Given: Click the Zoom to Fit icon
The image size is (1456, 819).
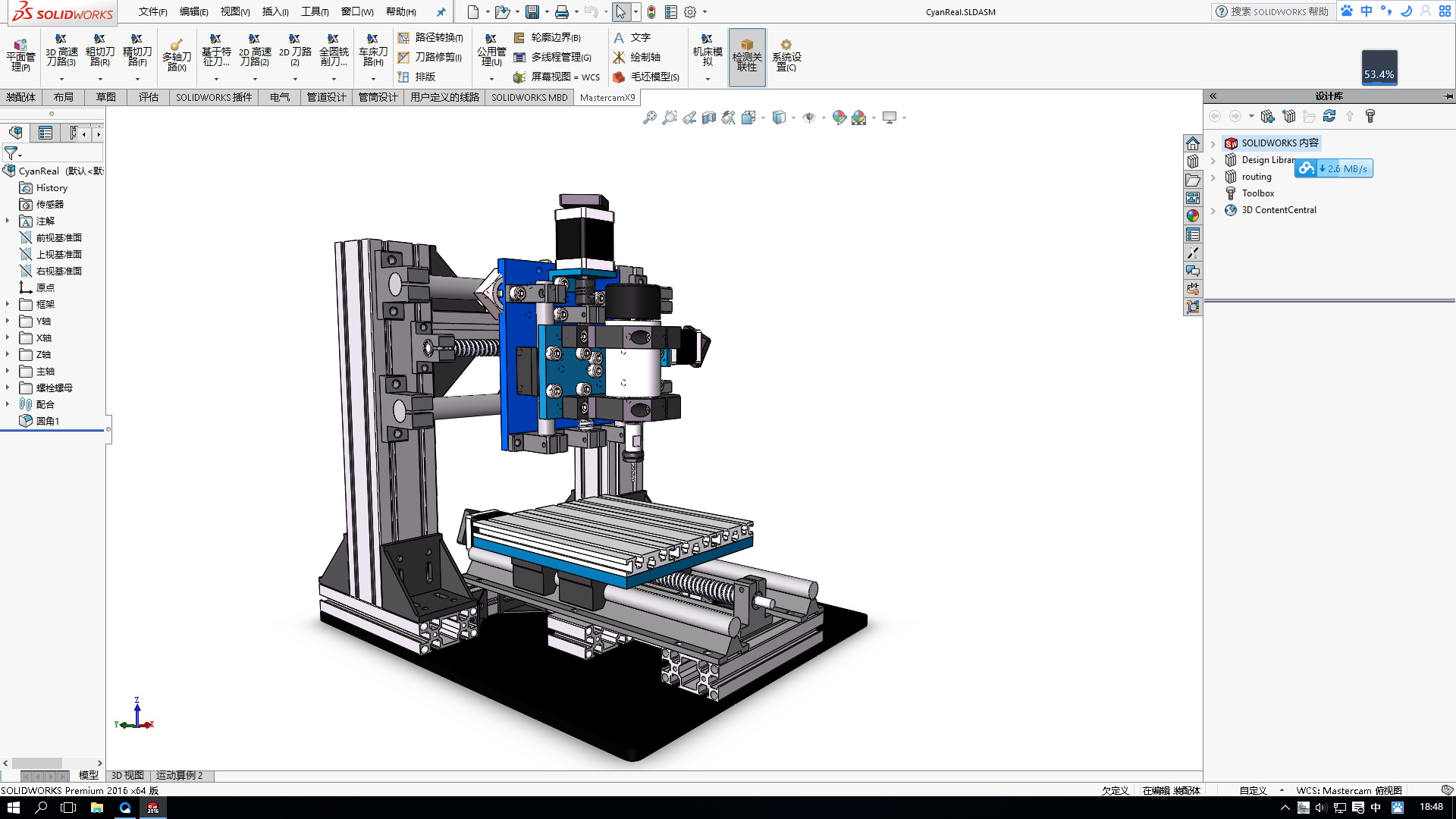Looking at the screenshot, I should click(x=650, y=118).
